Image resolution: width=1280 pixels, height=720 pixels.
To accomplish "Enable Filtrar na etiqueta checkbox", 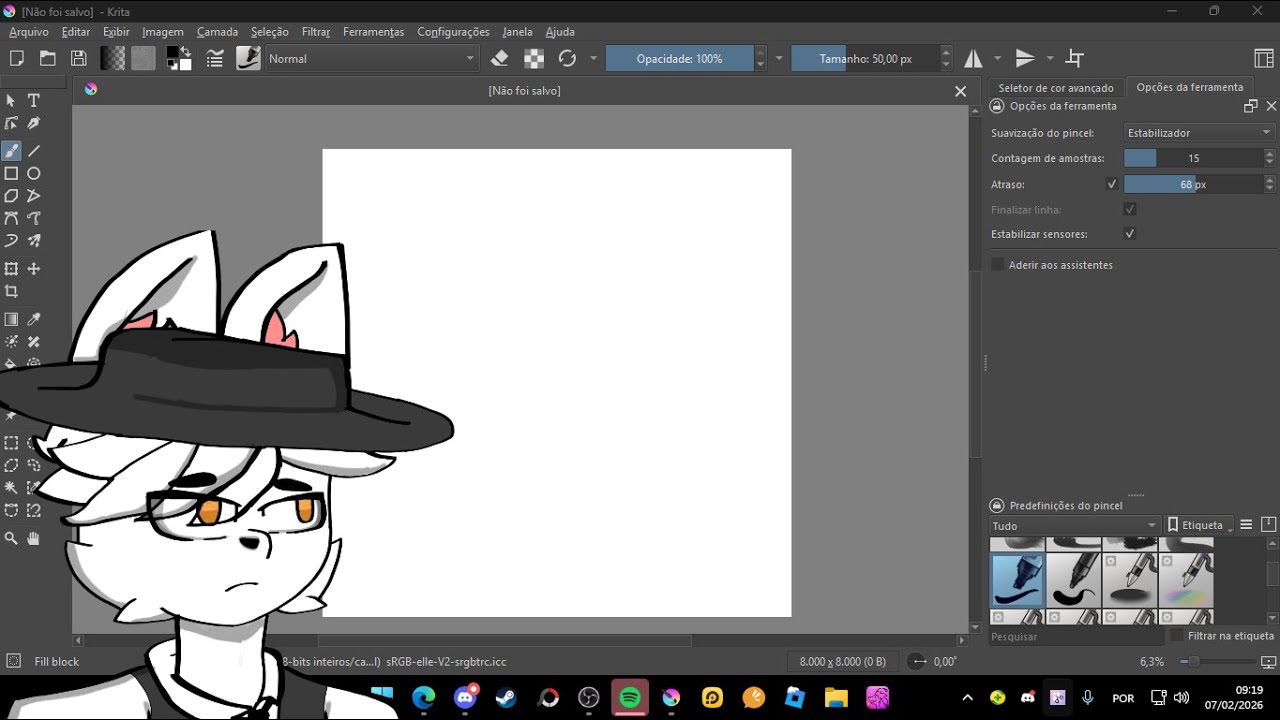I will 1177,636.
